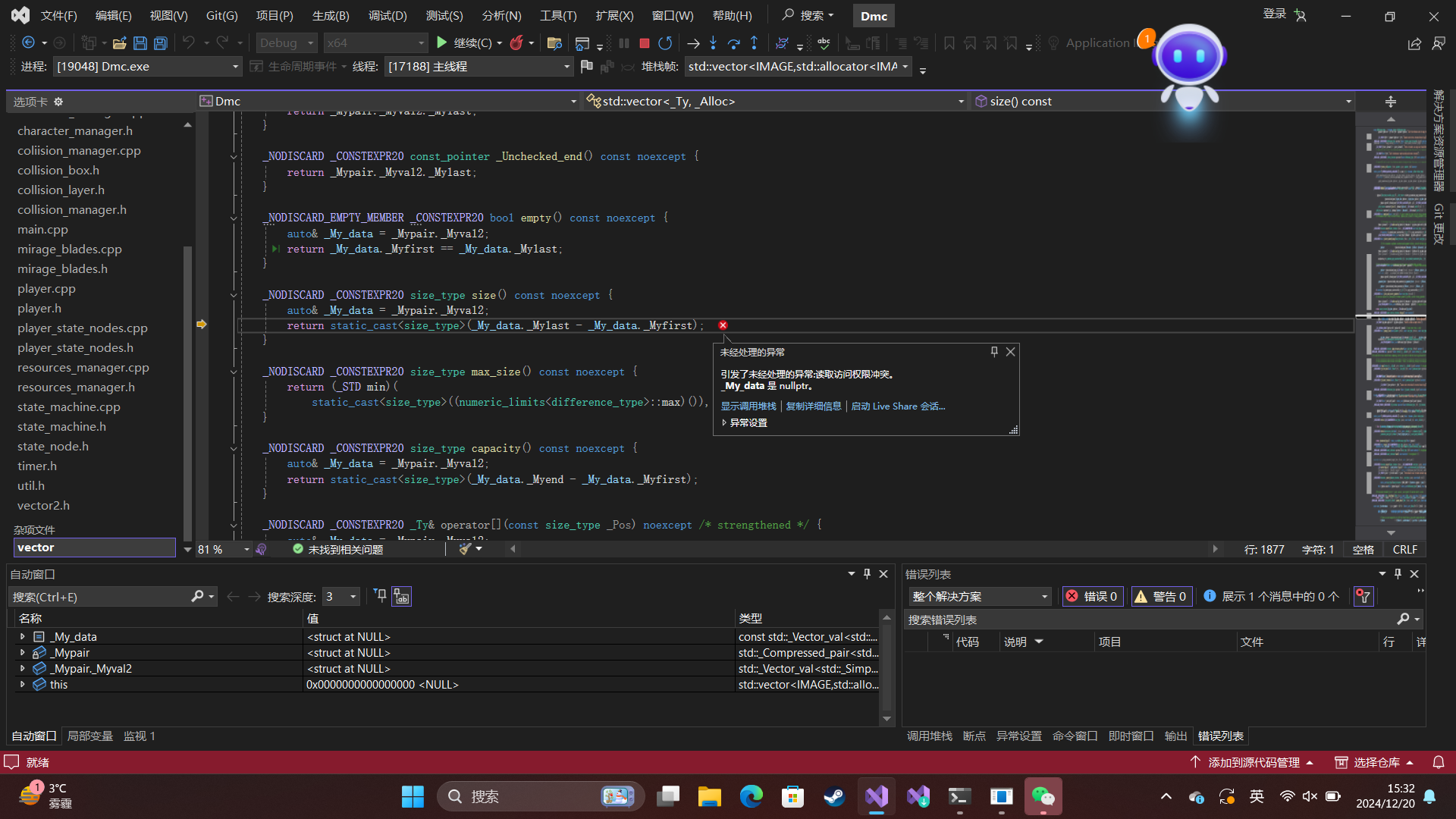The image size is (1456, 819).
Task: Open the Git(G) menu
Action: tap(221, 15)
